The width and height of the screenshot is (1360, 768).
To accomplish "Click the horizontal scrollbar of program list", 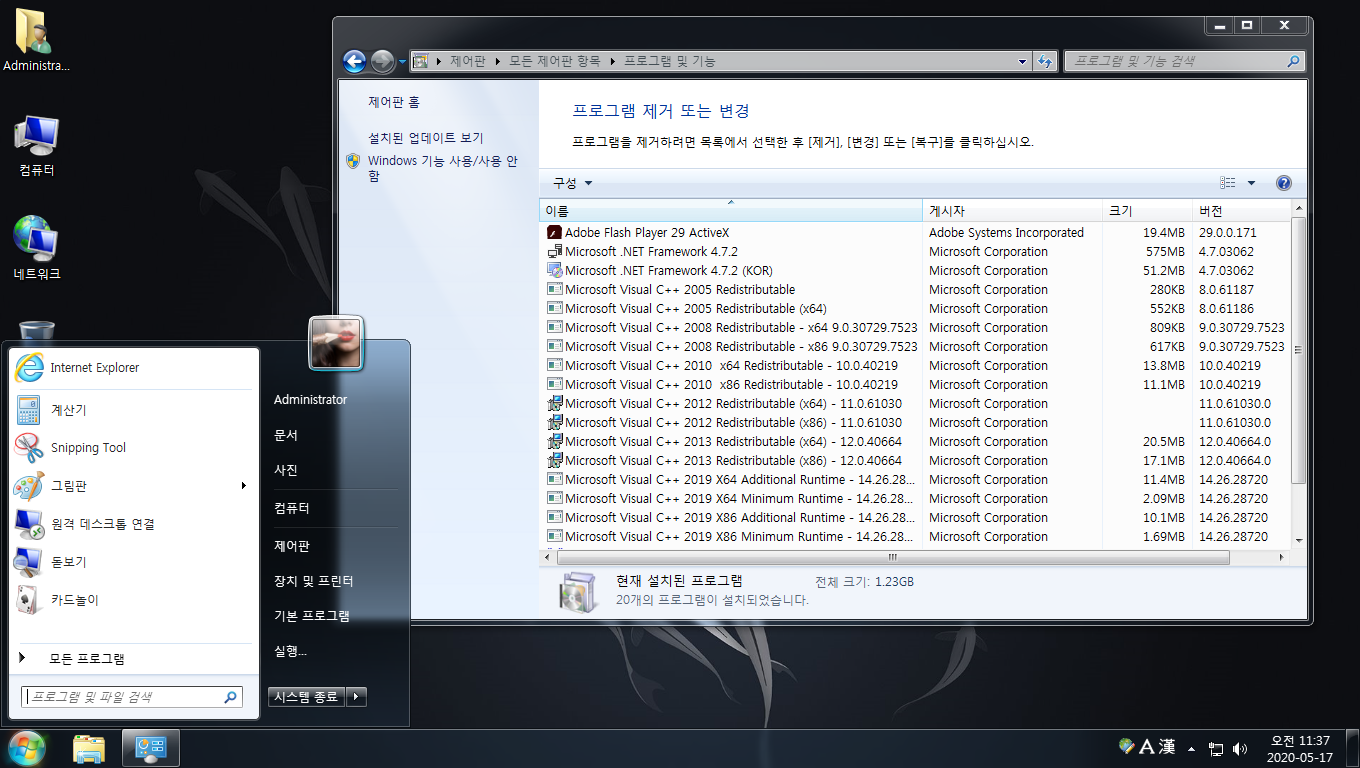I will pyautogui.click(x=893, y=557).
